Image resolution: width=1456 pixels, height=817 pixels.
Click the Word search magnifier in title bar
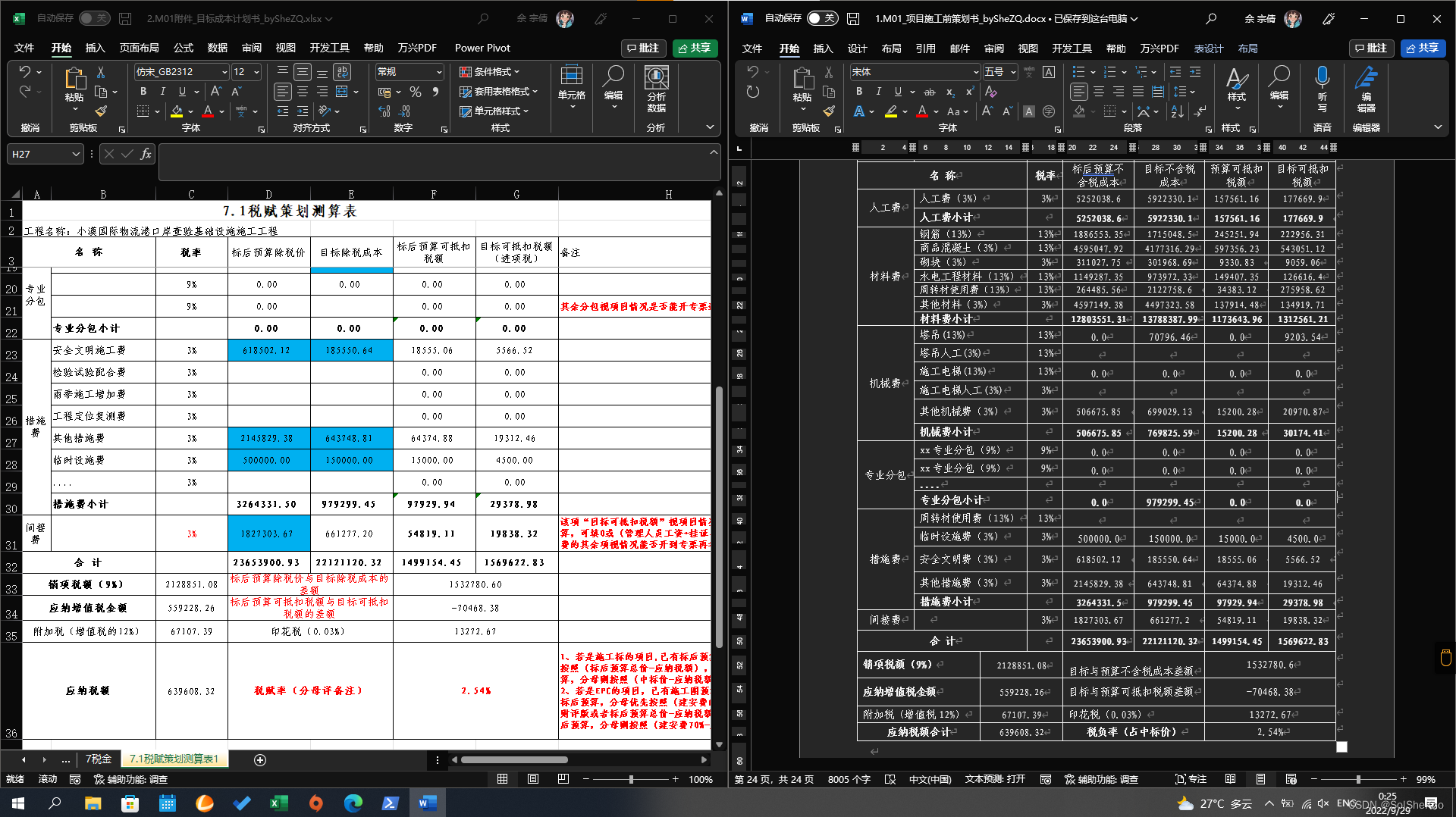click(x=1211, y=18)
